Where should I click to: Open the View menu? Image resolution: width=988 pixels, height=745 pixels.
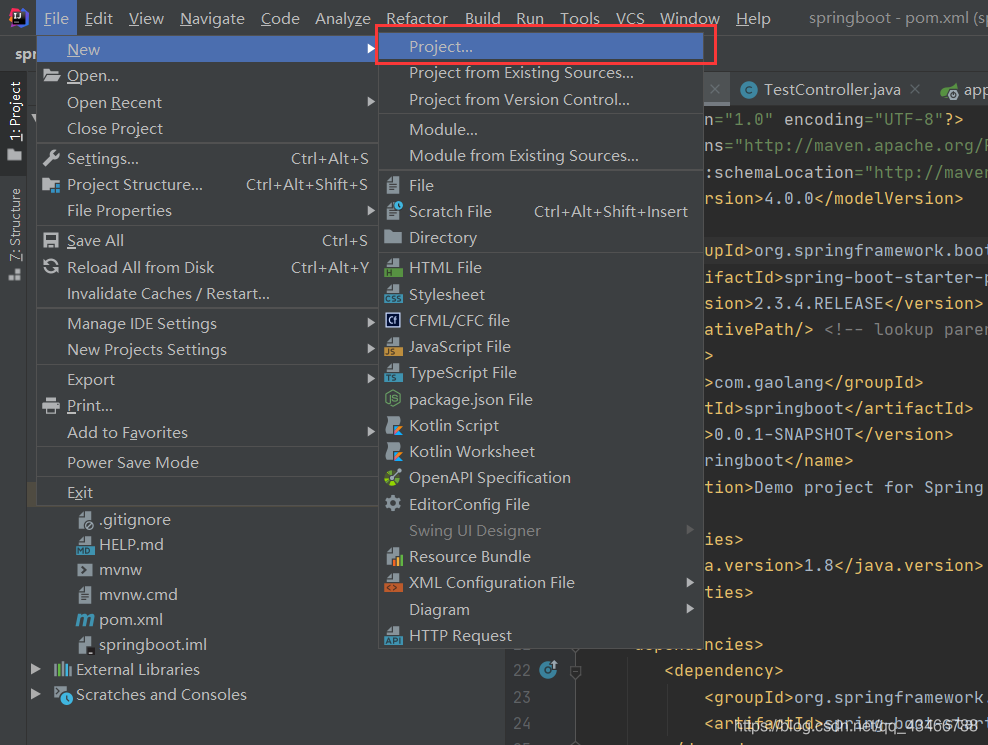coord(146,18)
